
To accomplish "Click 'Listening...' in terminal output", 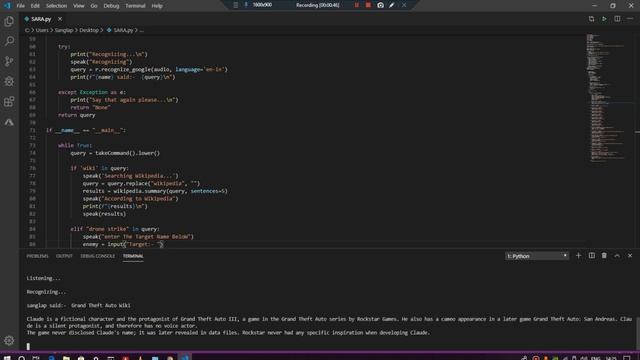I will (x=43, y=278).
